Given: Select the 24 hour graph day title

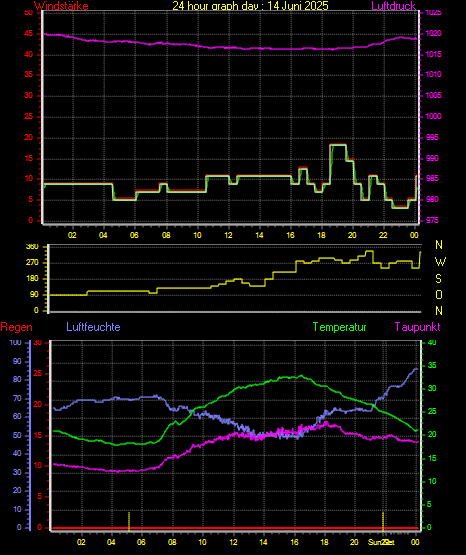Looking at the screenshot, I should 250,6.
